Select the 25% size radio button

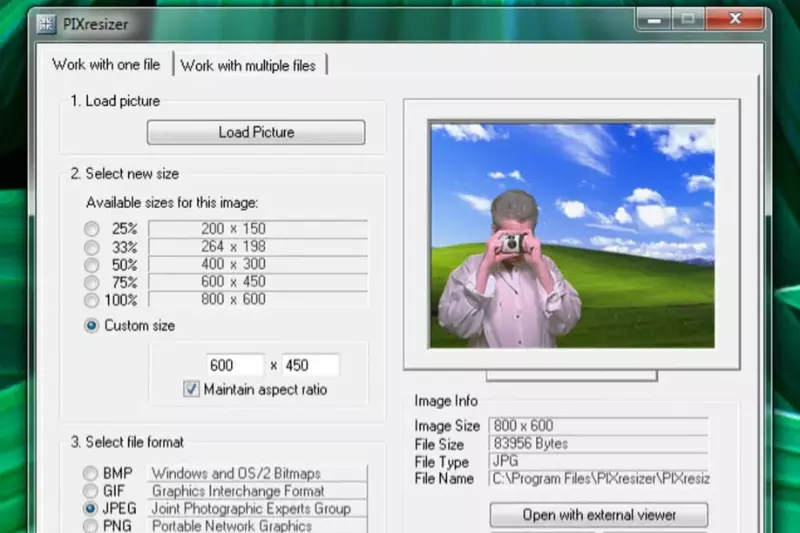click(92, 229)
